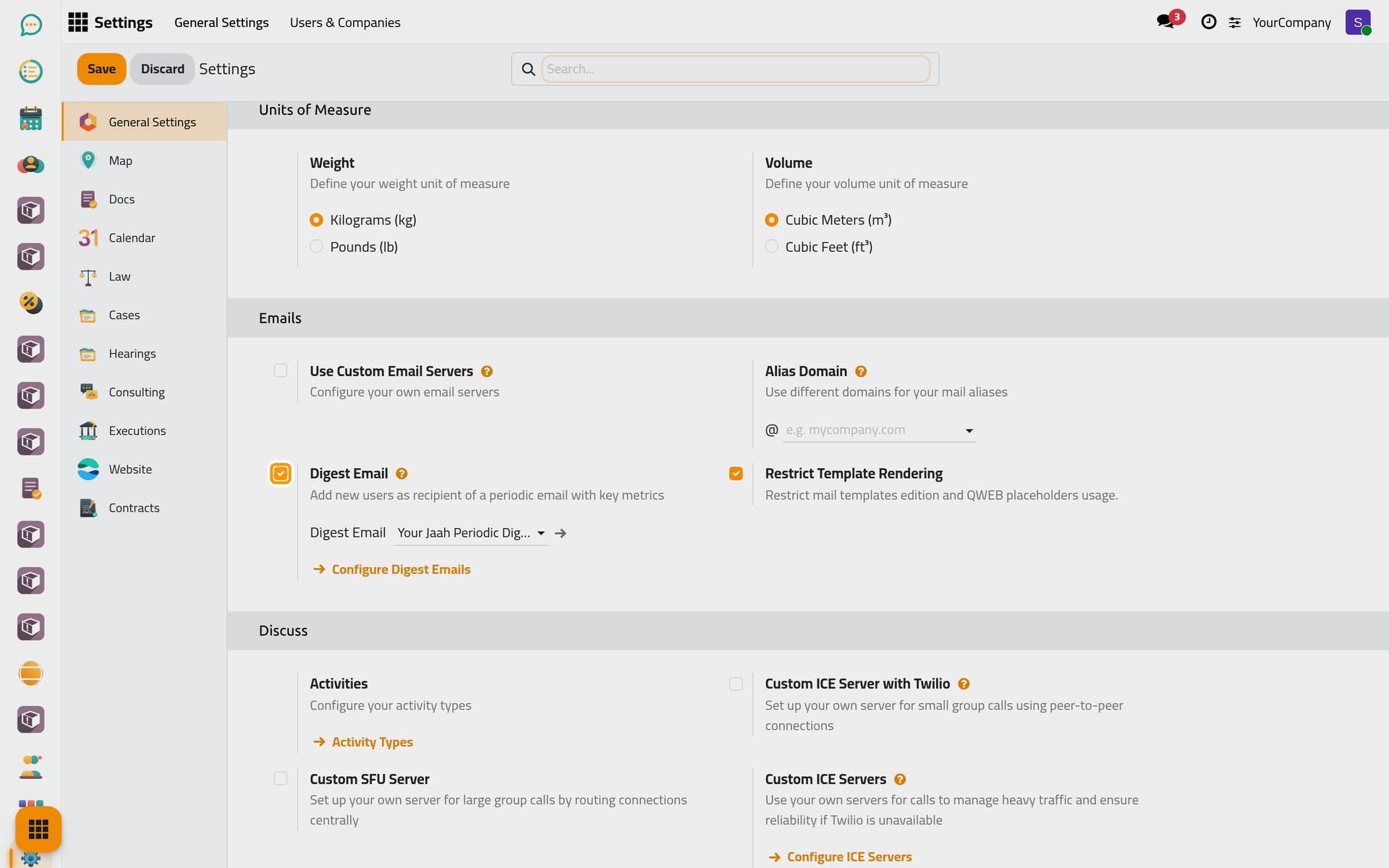The height and width of the screenshot is (868, 1389).
Task: Open the Users & Companies menu
Action: 345,22
